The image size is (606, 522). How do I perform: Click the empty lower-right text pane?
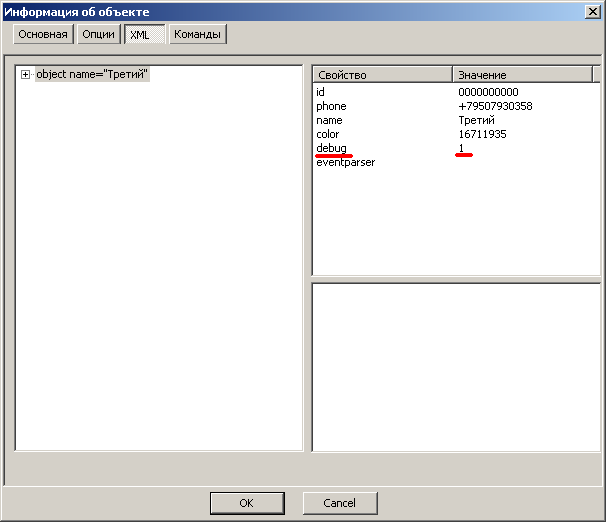(456, 367)
